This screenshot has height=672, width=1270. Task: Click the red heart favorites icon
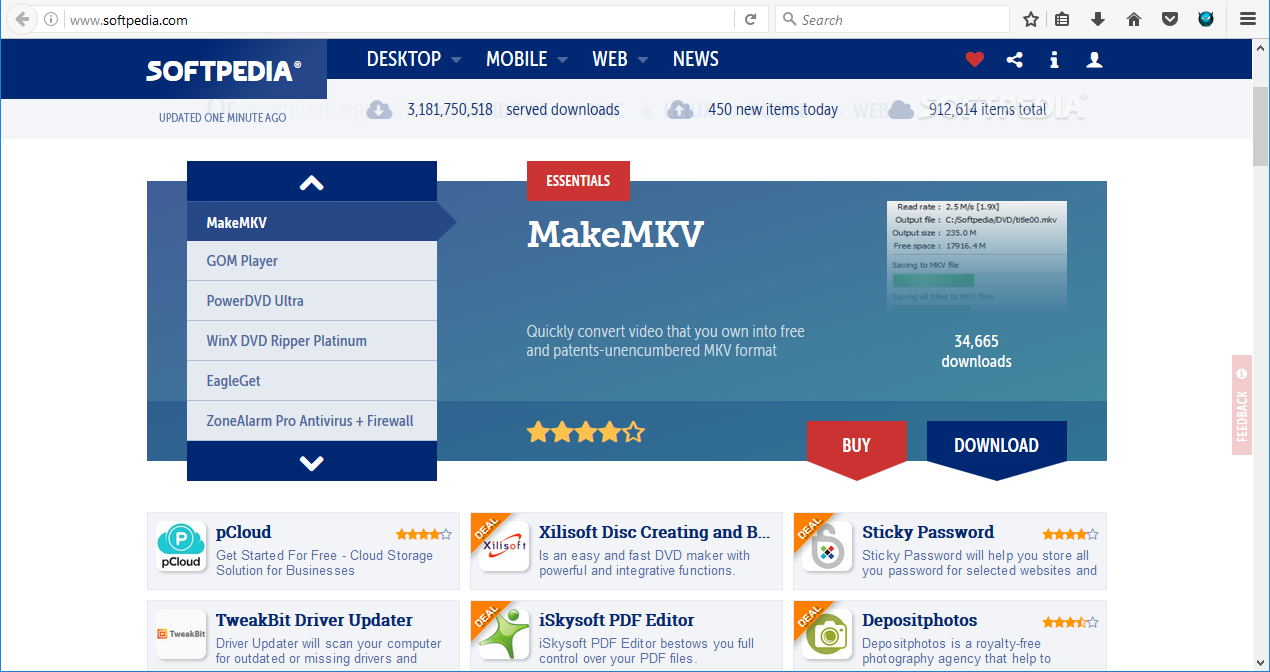coord(975,60)
